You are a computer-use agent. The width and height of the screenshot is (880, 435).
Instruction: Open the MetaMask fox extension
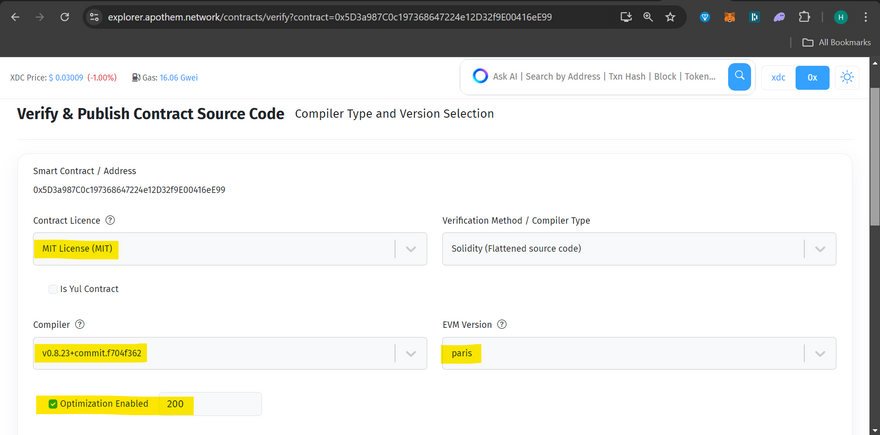point(729,17)
